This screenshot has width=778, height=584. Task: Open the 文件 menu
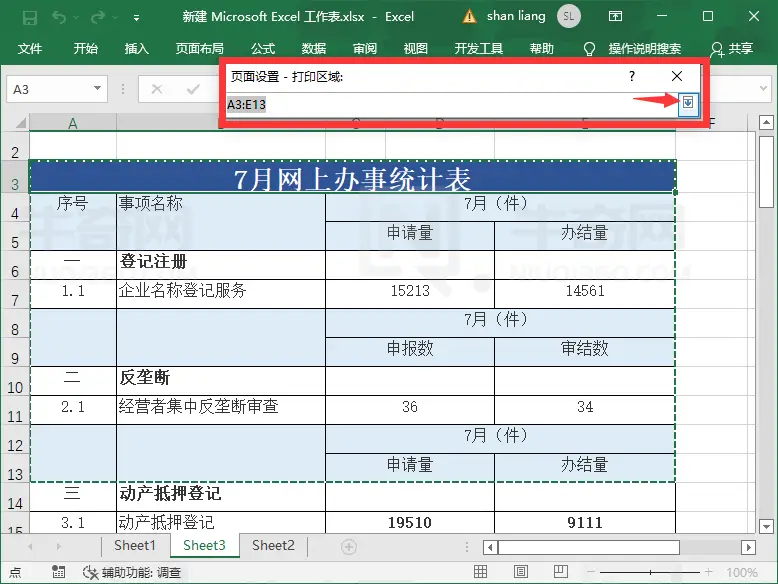pos(30,48)
